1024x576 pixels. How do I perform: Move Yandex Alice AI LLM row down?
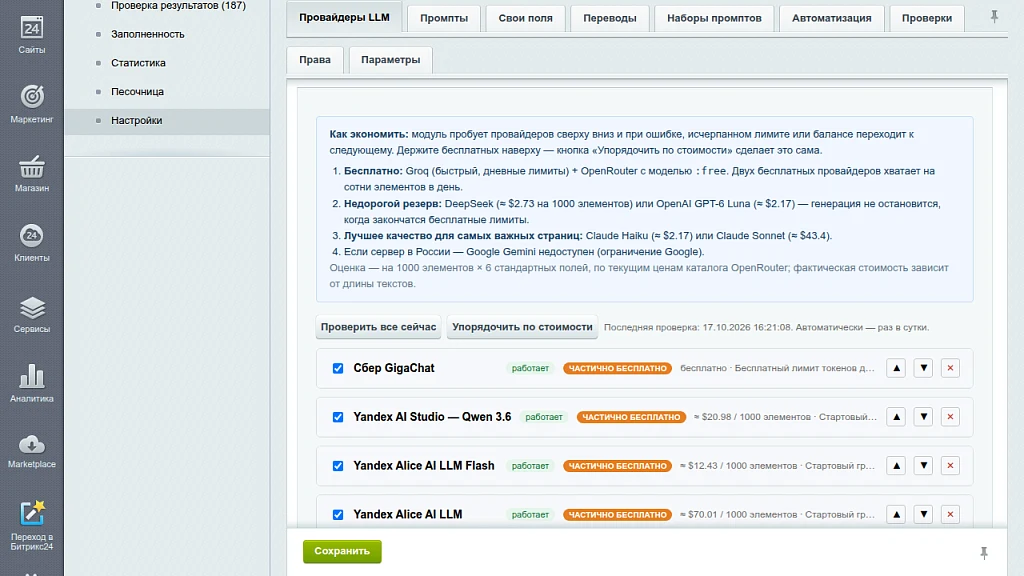coord(923,515)
